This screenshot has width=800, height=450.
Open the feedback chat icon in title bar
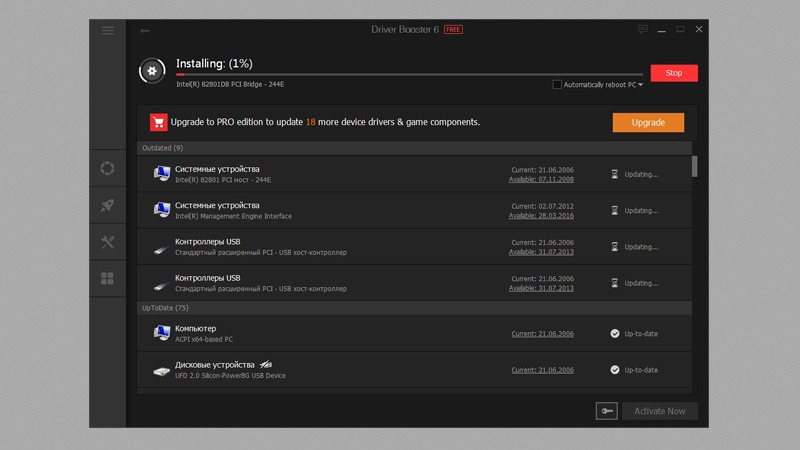pyautogui.click(x=643, y=29)
